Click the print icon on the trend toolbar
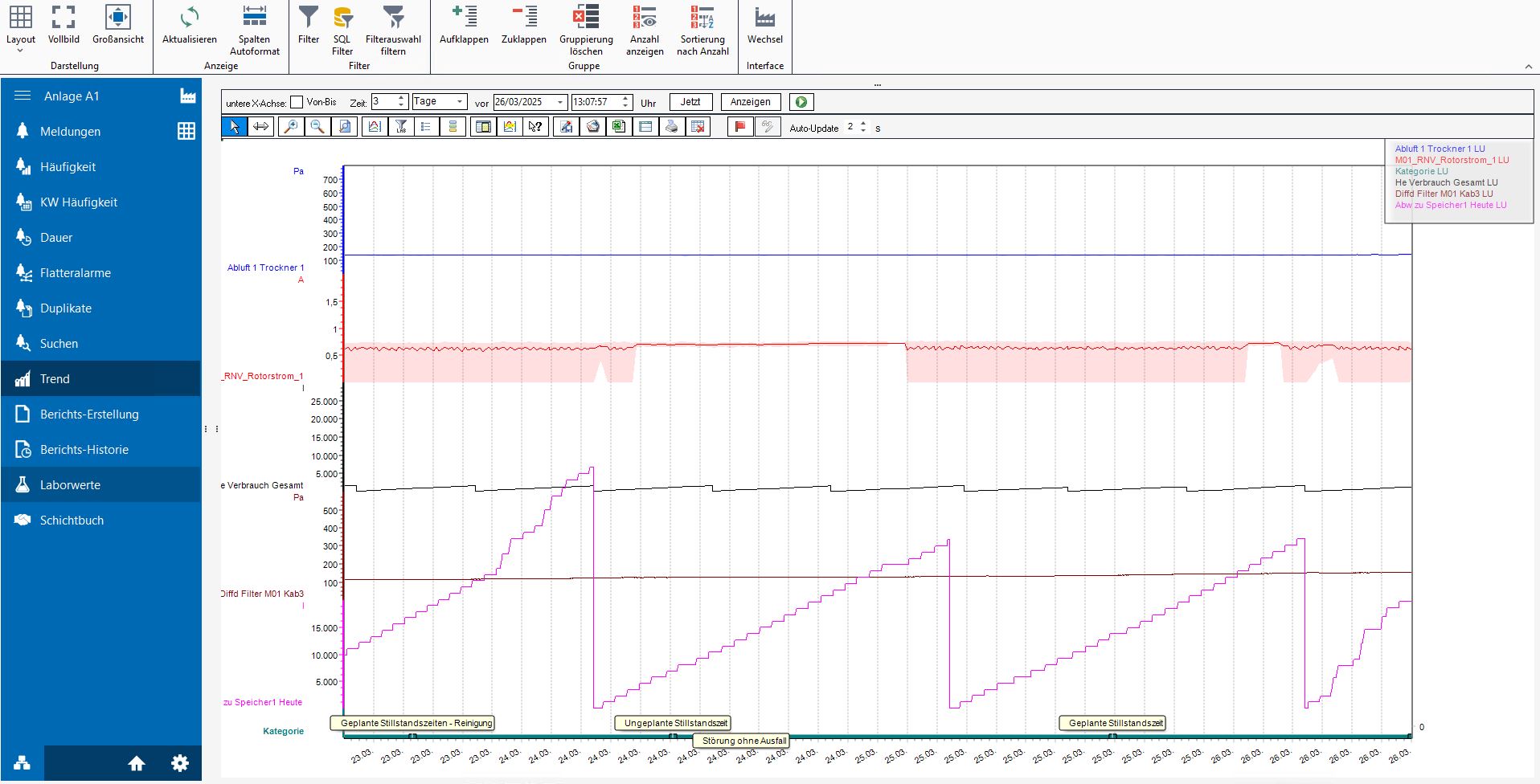 672,126
